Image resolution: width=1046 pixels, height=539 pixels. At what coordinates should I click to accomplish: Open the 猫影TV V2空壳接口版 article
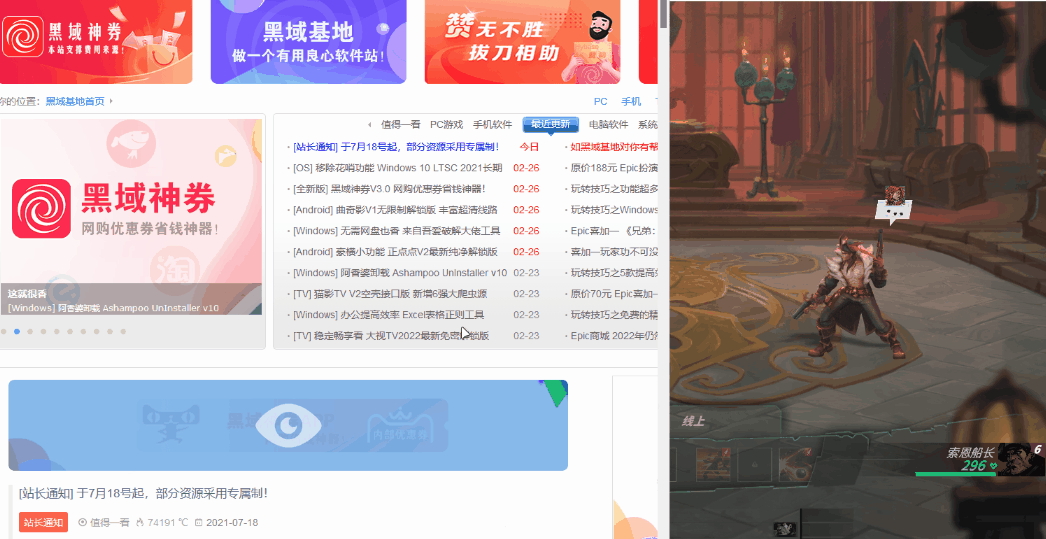tap(390, 294)
